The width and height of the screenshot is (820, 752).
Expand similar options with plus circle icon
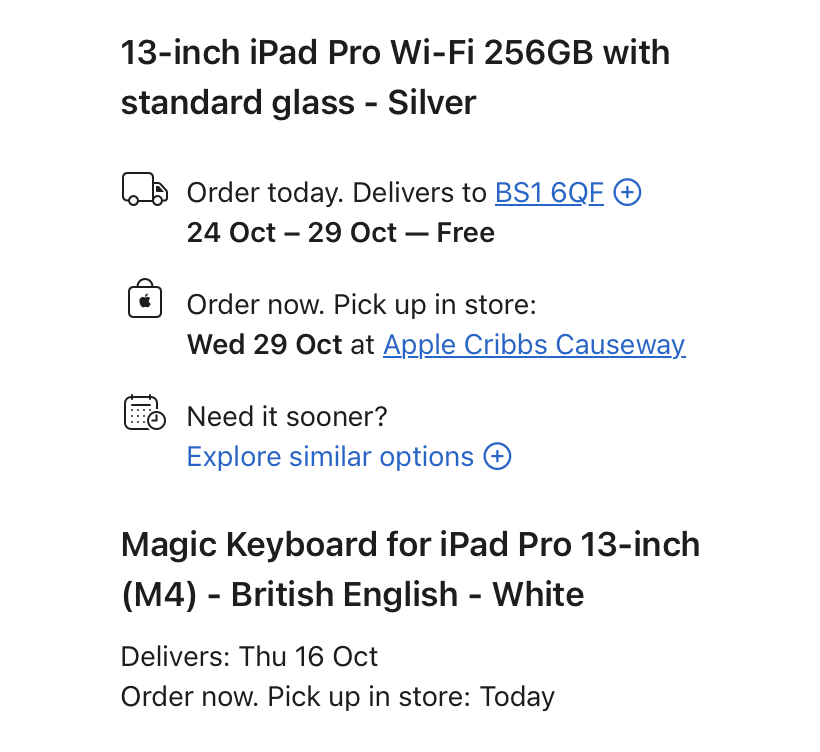[x=497, y=457]
